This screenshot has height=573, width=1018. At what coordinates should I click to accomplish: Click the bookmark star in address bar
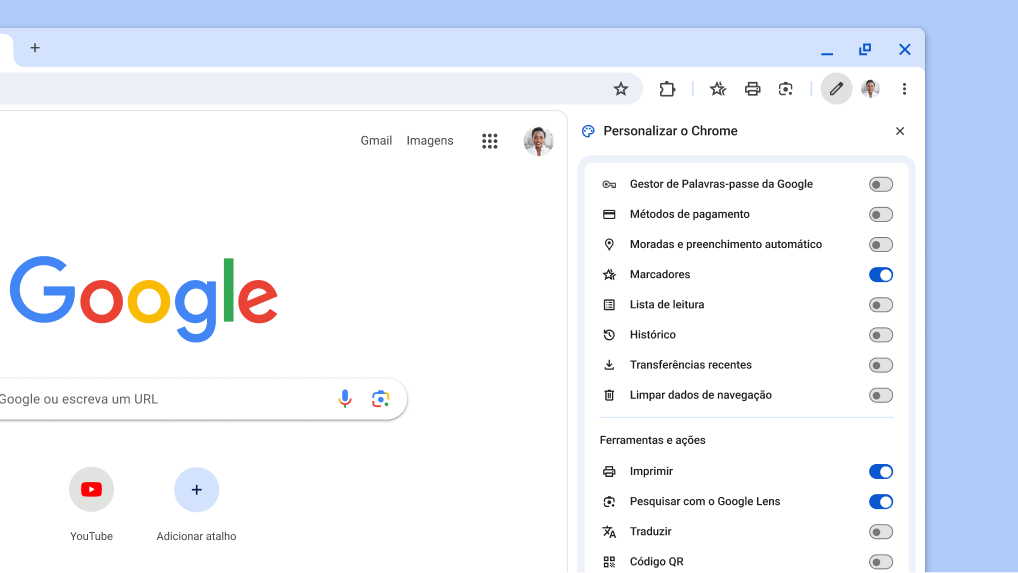621,89
